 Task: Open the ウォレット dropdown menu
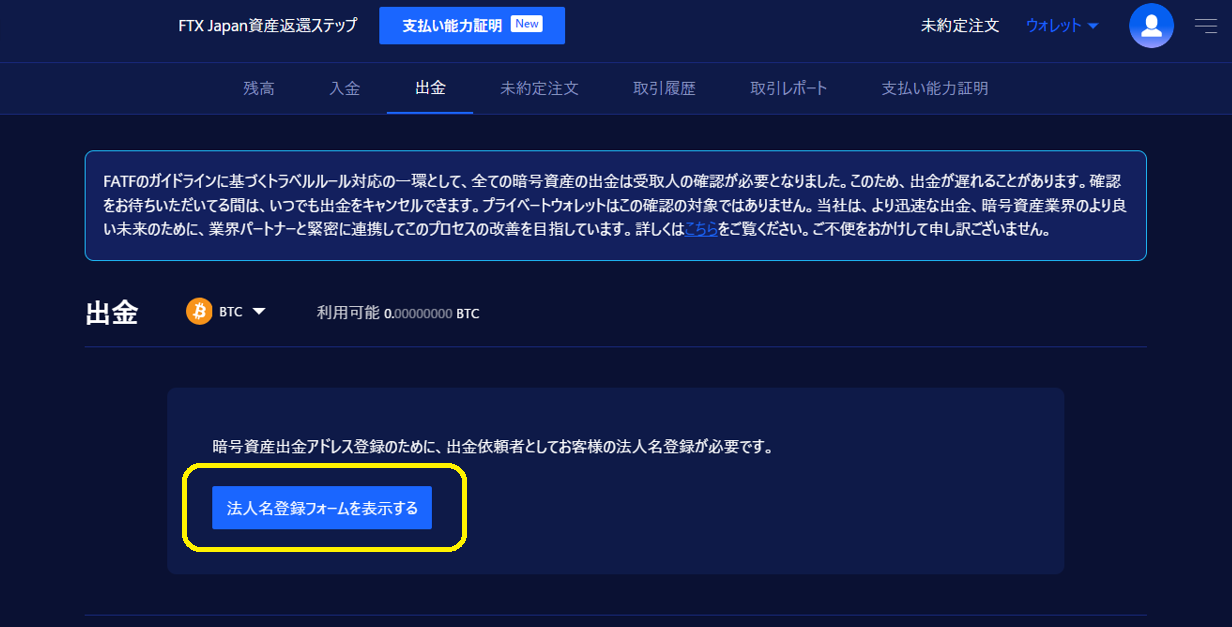(x=1062, y=26)
